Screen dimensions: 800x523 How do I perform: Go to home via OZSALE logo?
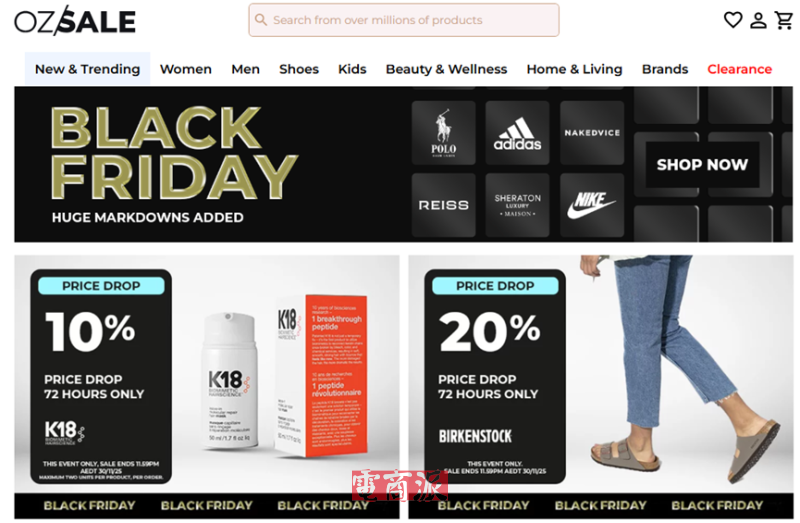pos(75,20)
